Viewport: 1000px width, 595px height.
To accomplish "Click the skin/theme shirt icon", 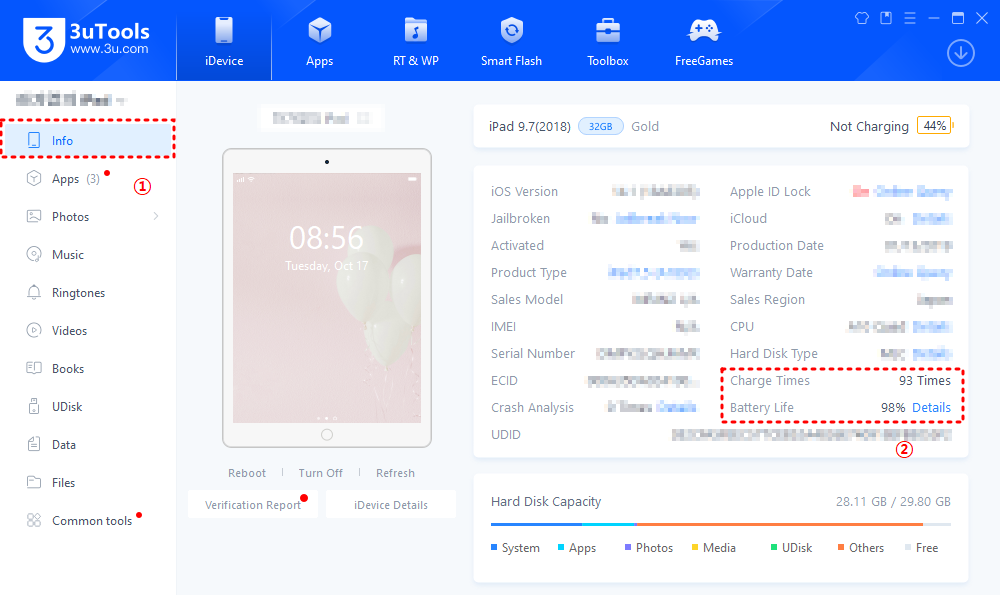I will [862, 18].
